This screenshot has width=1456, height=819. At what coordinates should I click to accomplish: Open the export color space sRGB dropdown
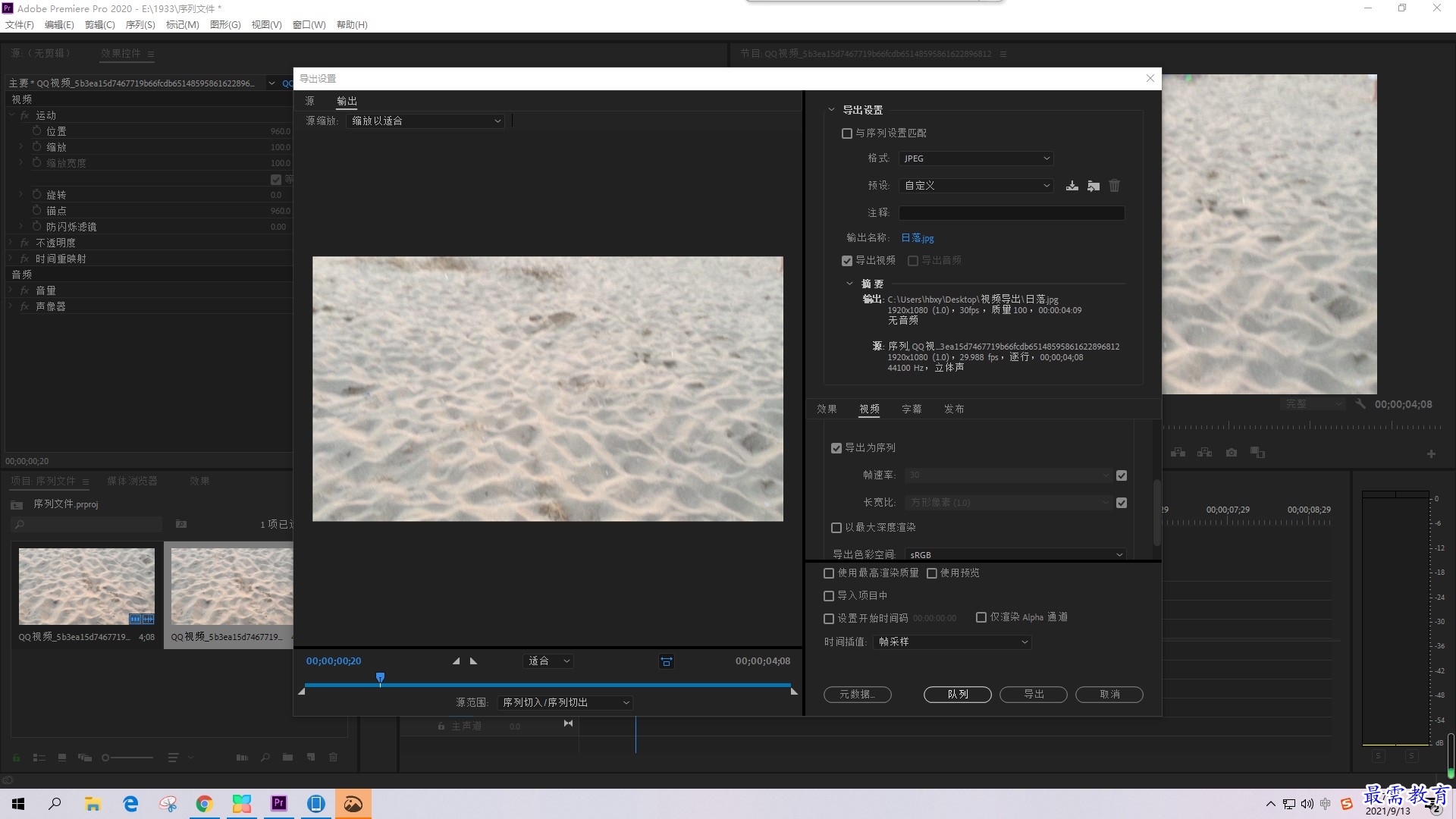tap(1015, 555)
